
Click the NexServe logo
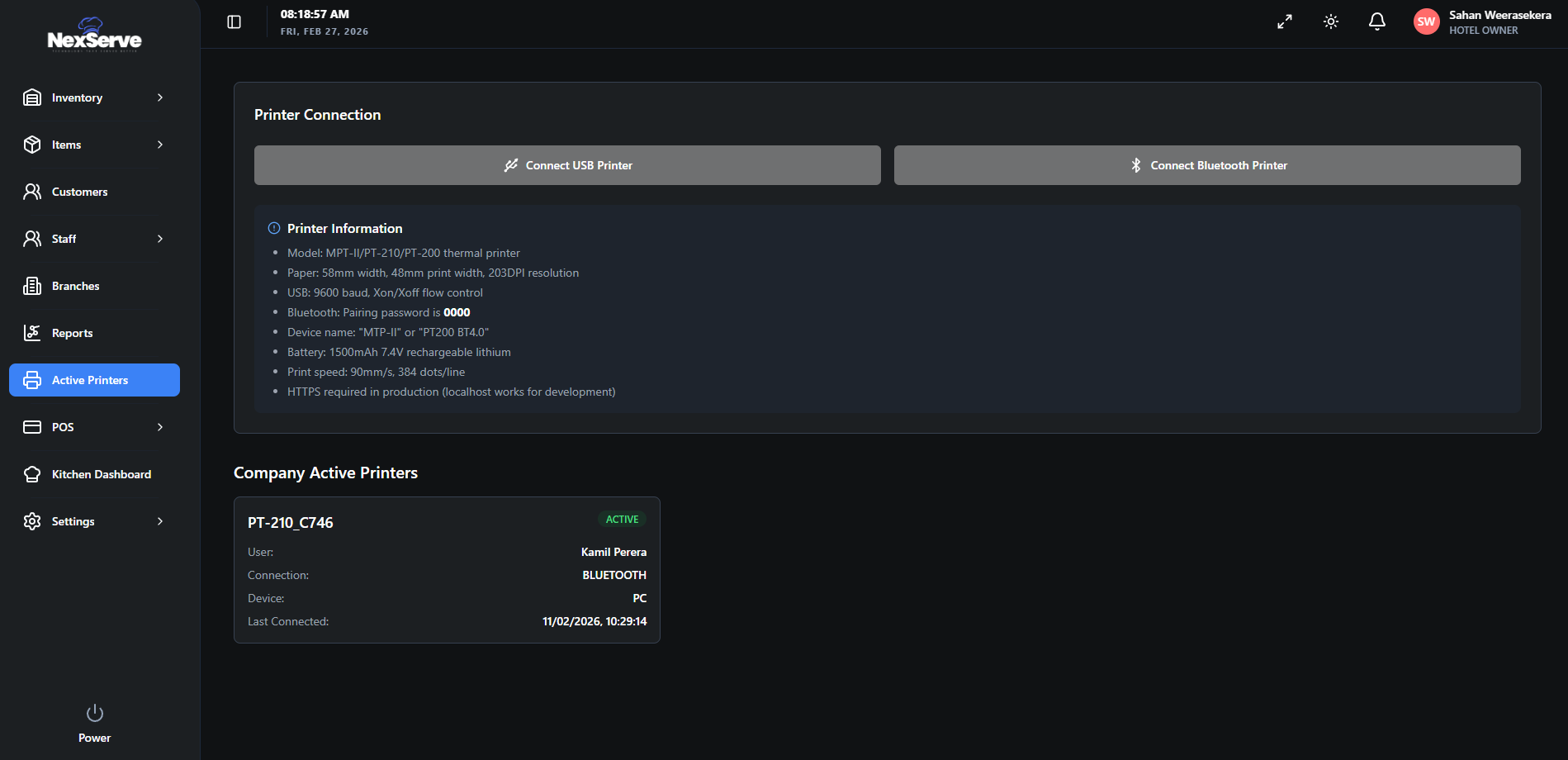coord(94,36)
